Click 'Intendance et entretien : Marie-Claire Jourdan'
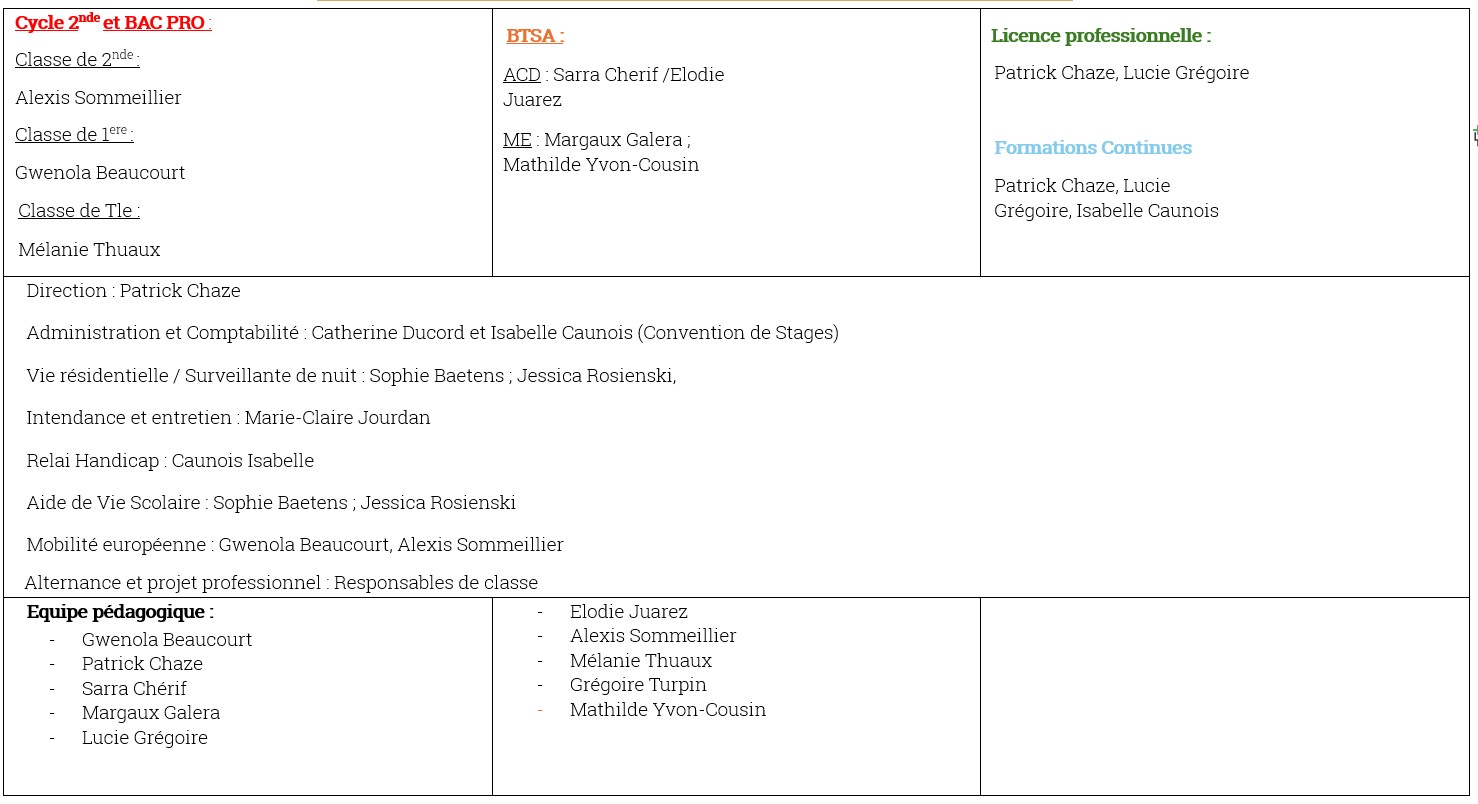1478x804 pixels. coord(228,418)
